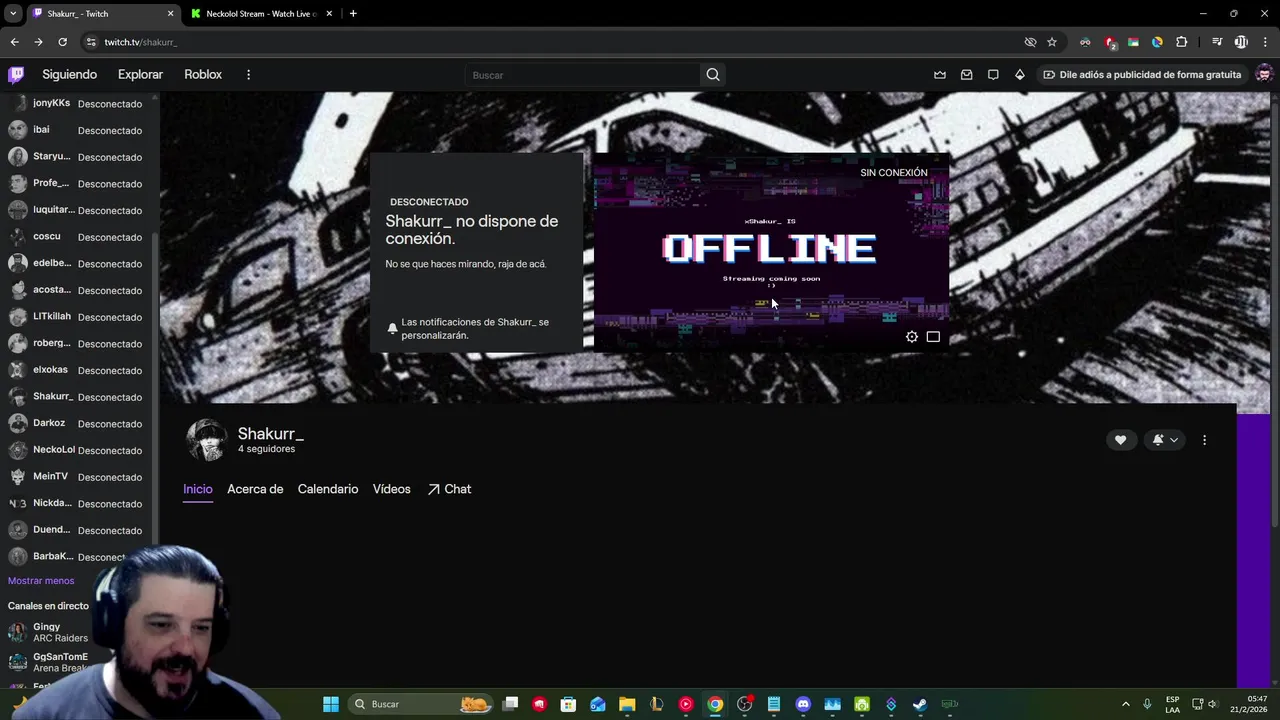Image resolution: width=1280 pixels, height=720 pixels.
Task: Open File Explorer from the taskbar
Action: [x=627, y=704]
